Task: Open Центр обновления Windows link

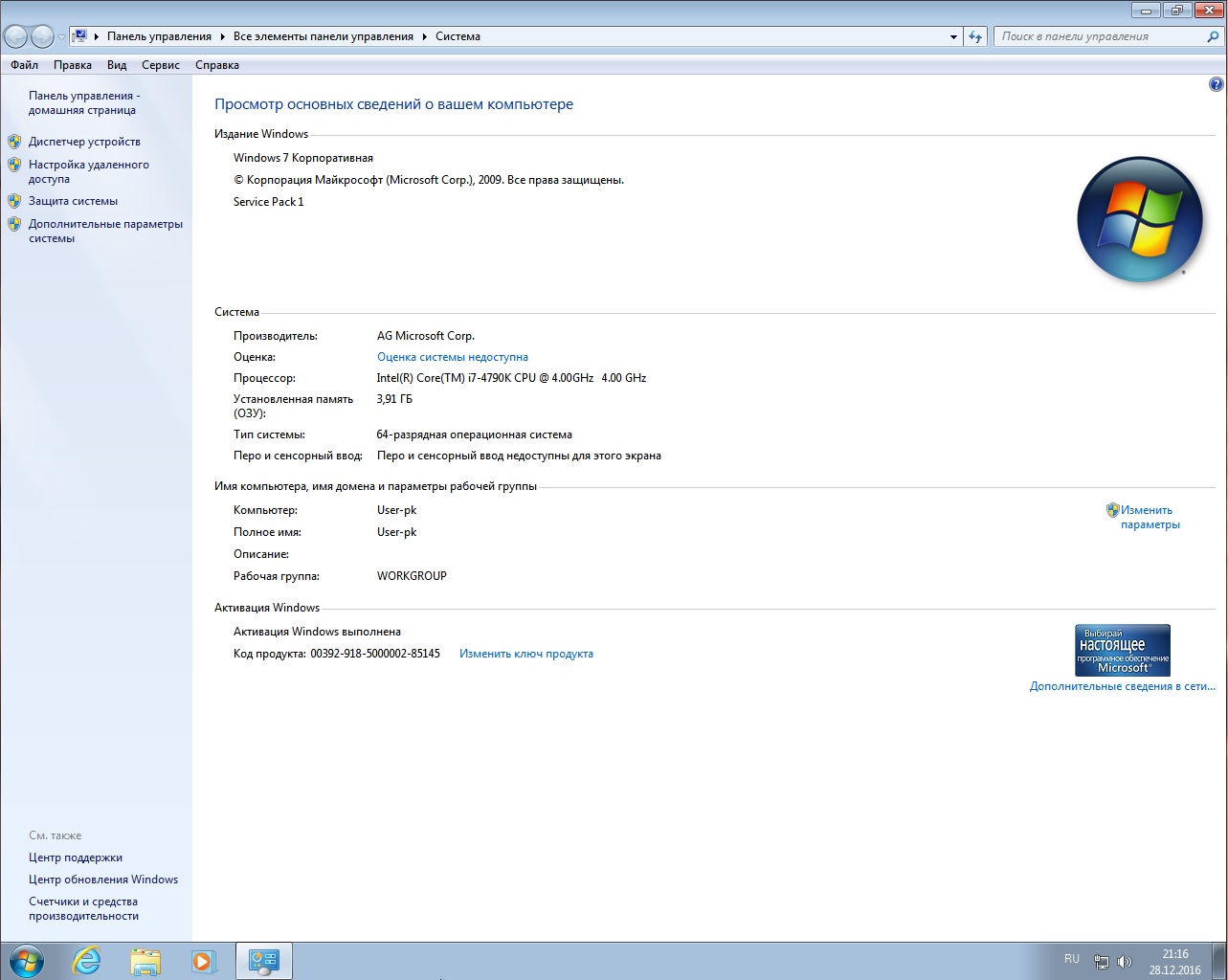Action: (x=103, y=880)
